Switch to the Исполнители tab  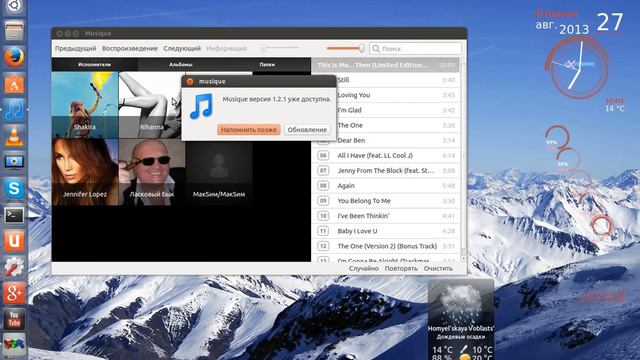[94, 64]
